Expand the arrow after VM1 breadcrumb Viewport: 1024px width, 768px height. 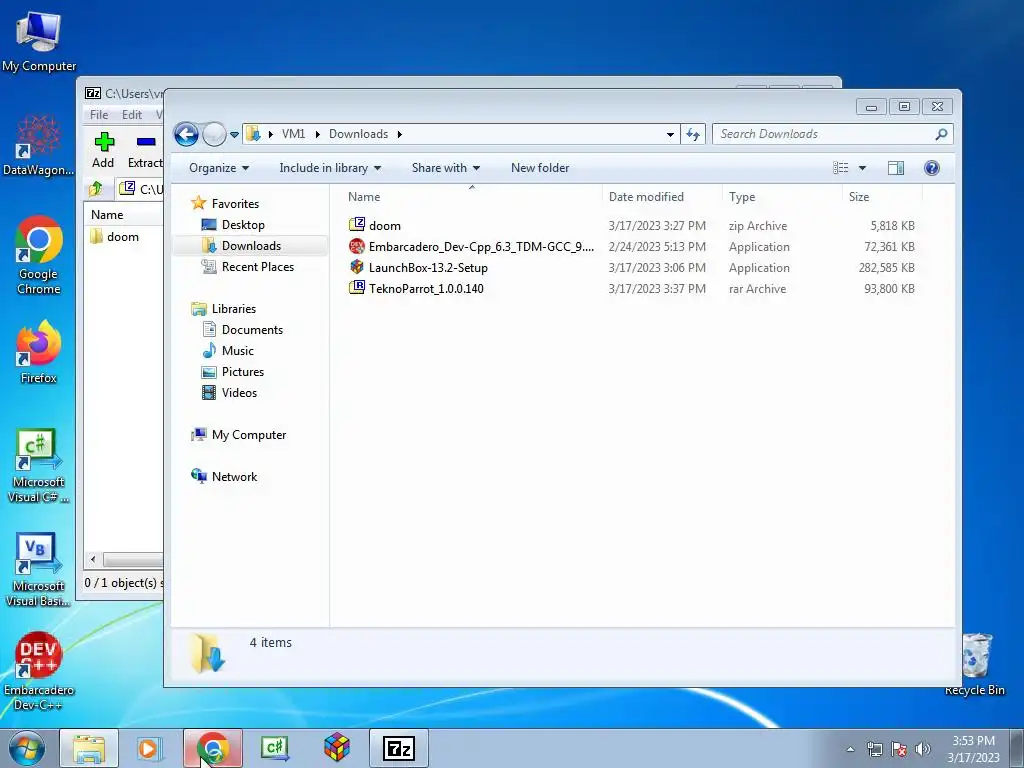click(x=317, y=135)
